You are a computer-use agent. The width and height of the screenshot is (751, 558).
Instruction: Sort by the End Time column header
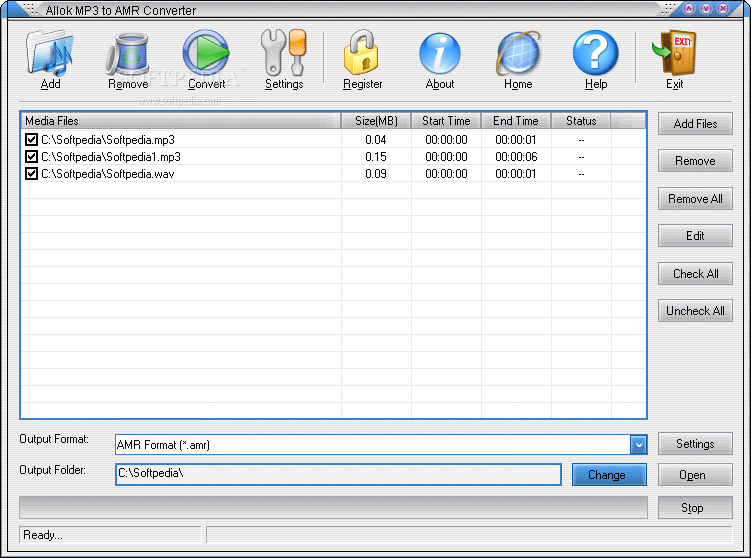click(516, 121)
